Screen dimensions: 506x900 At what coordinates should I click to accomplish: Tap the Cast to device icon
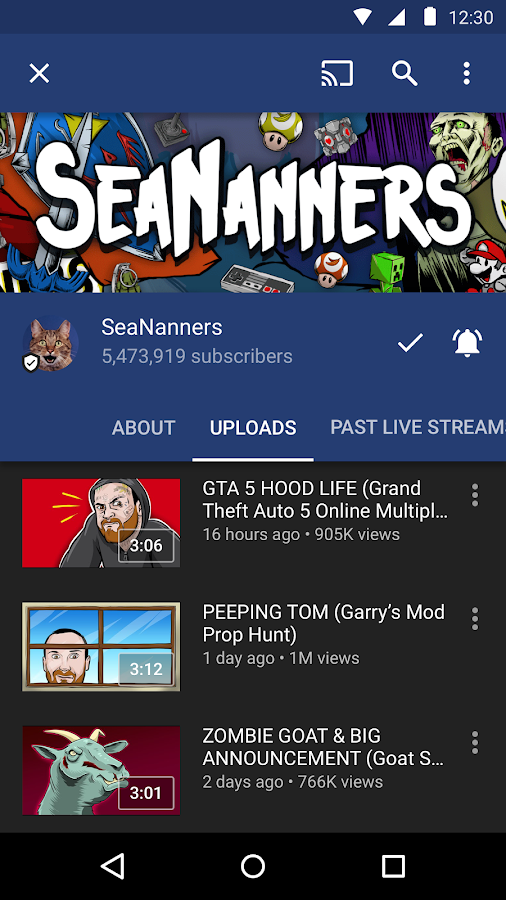click(337, 73)
